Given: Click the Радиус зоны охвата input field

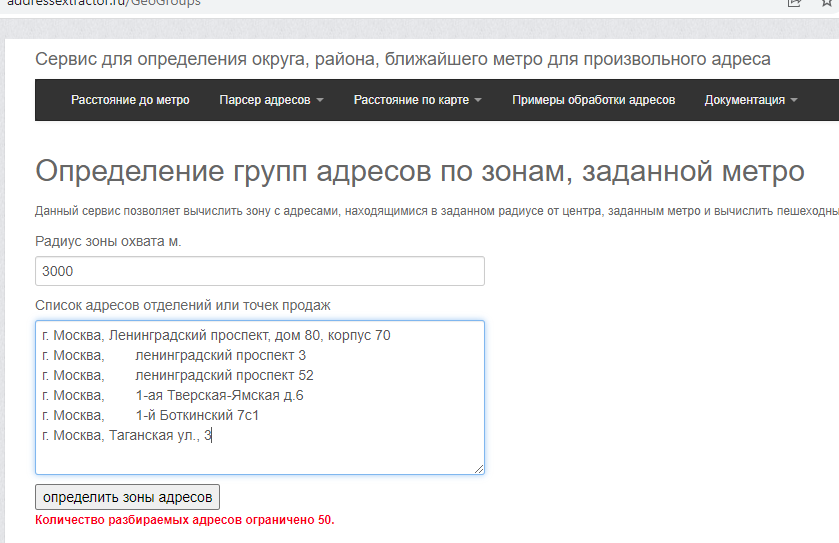Looking at the screenshot, I should point(260,271).
